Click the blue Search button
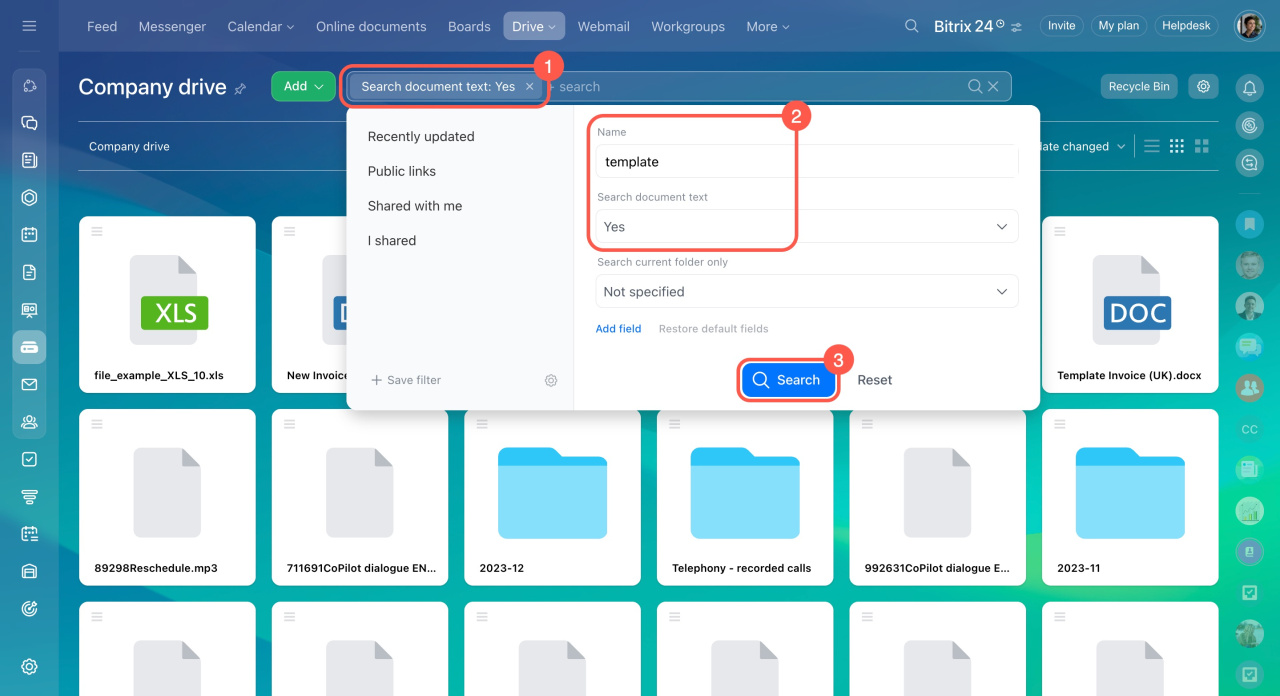 (787, 380)
